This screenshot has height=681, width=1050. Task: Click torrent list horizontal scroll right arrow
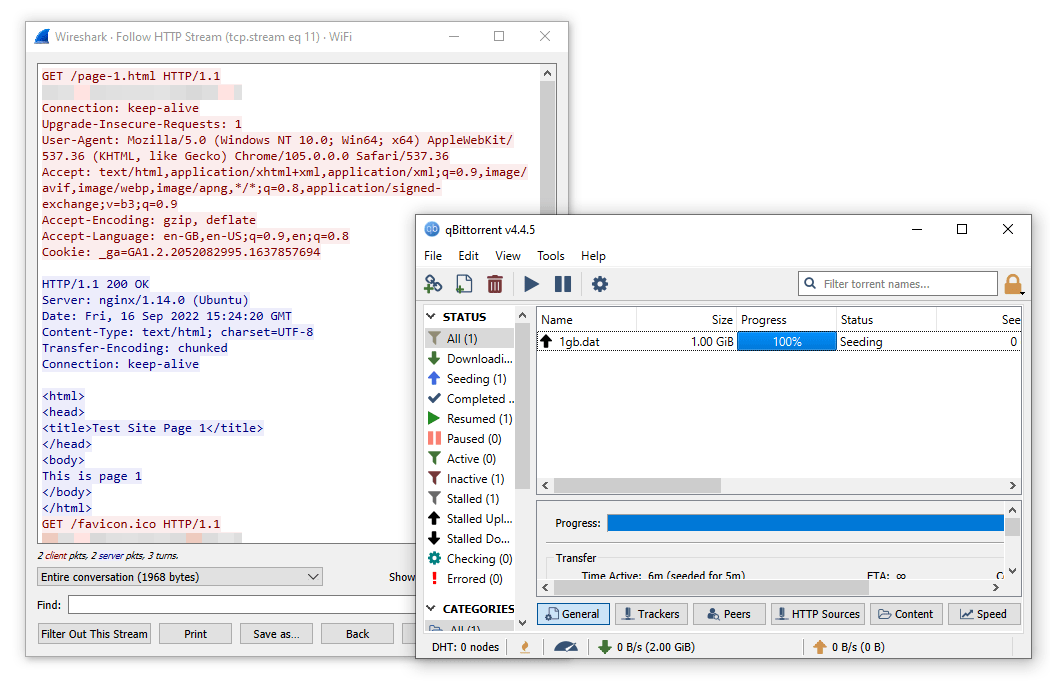coord(1012,485)
